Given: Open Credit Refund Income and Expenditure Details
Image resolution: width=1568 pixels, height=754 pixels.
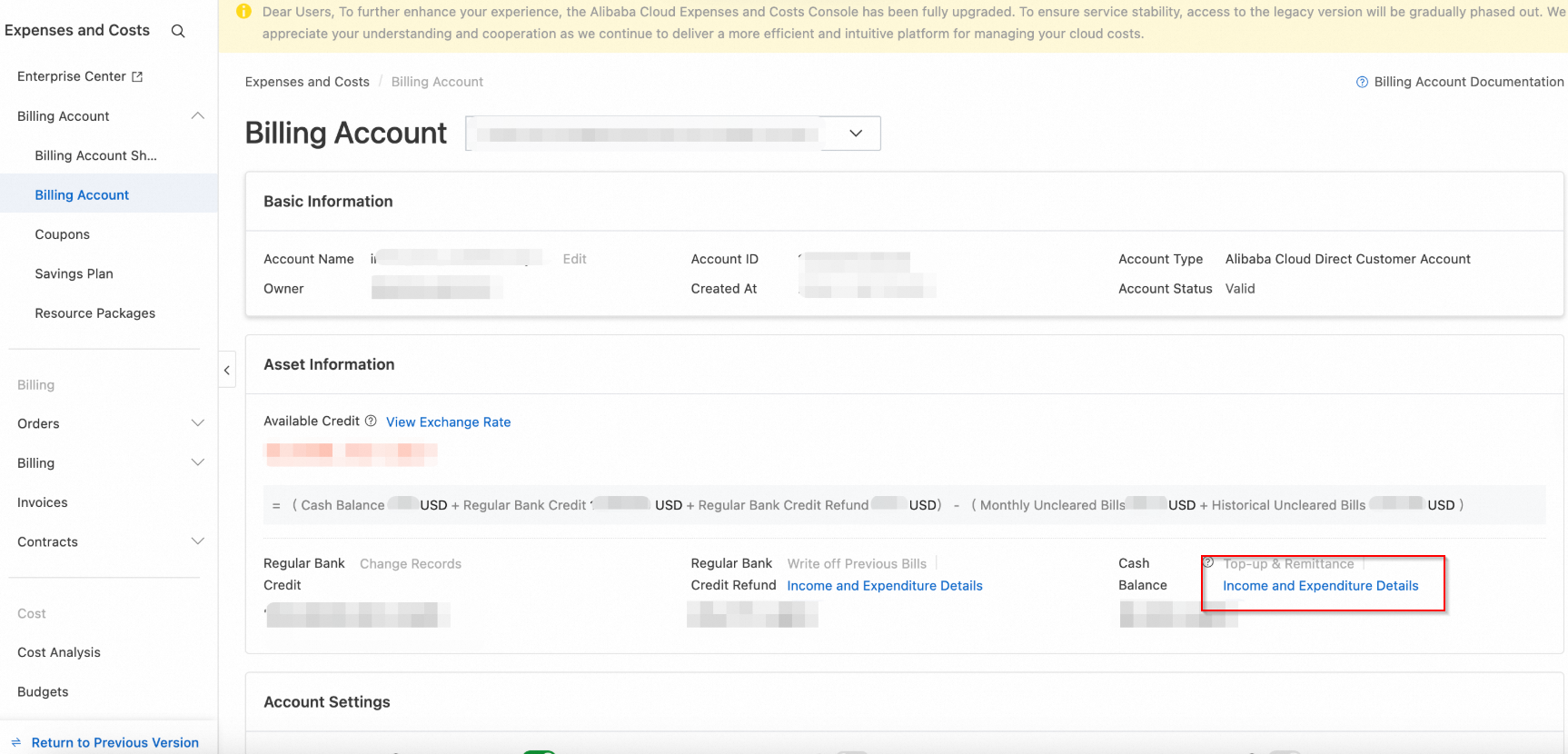Looking at the screenshot, I should click(885, 585).
